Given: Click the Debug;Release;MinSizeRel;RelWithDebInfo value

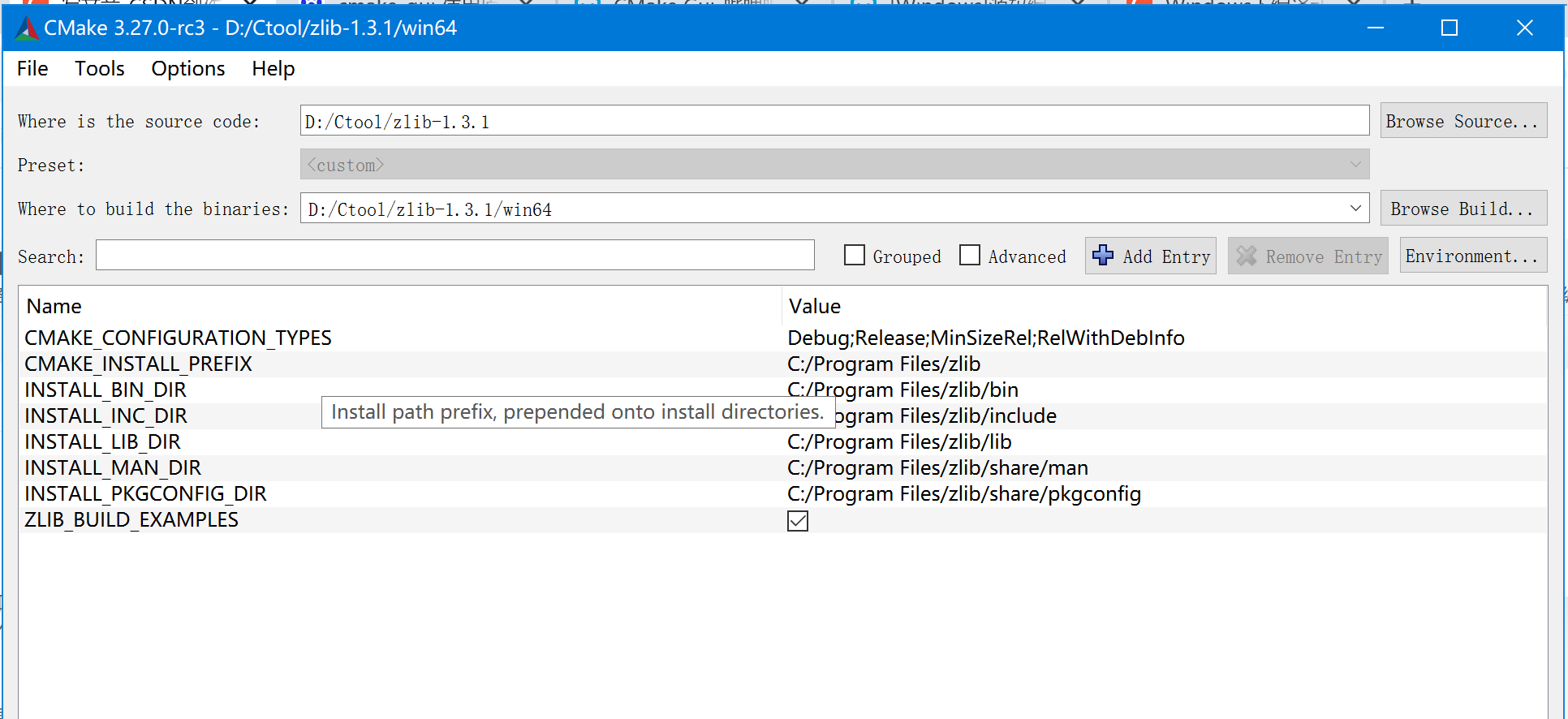Looking at the screenshot, I should pos(986,338).
